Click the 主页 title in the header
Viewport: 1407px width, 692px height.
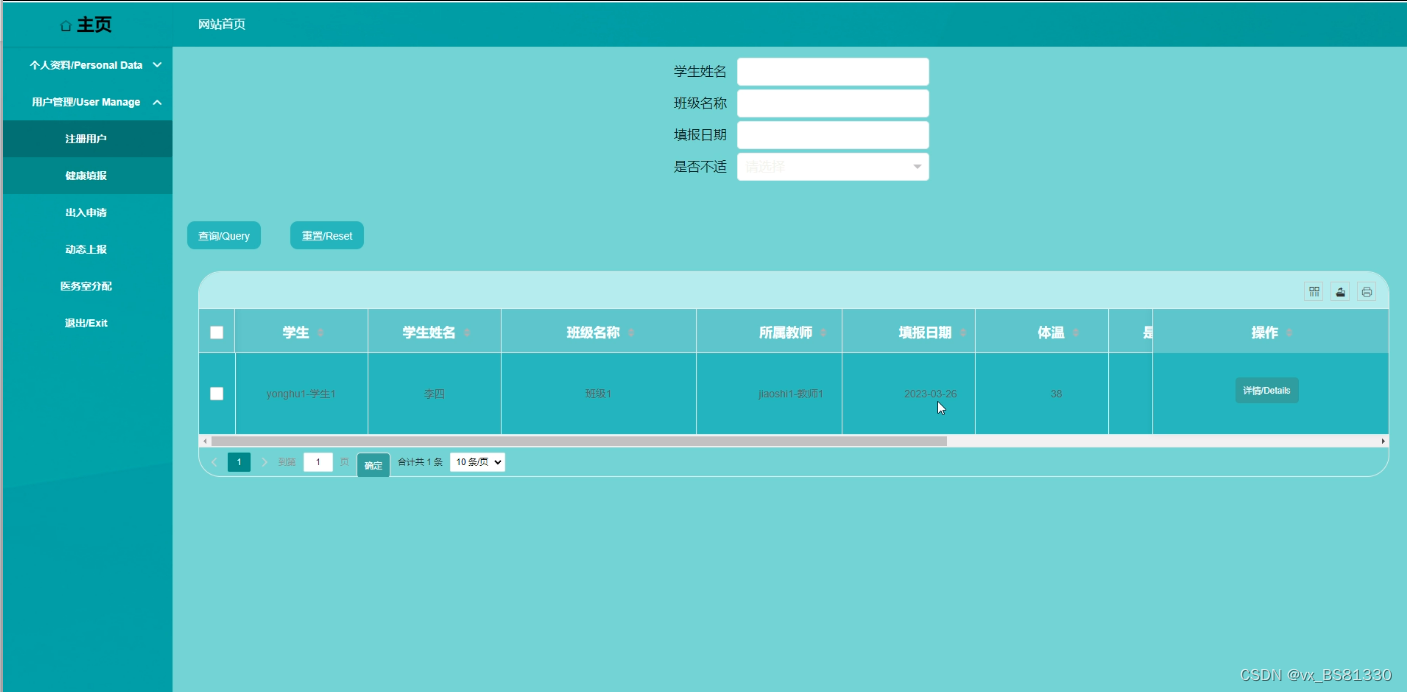[94, 25]
